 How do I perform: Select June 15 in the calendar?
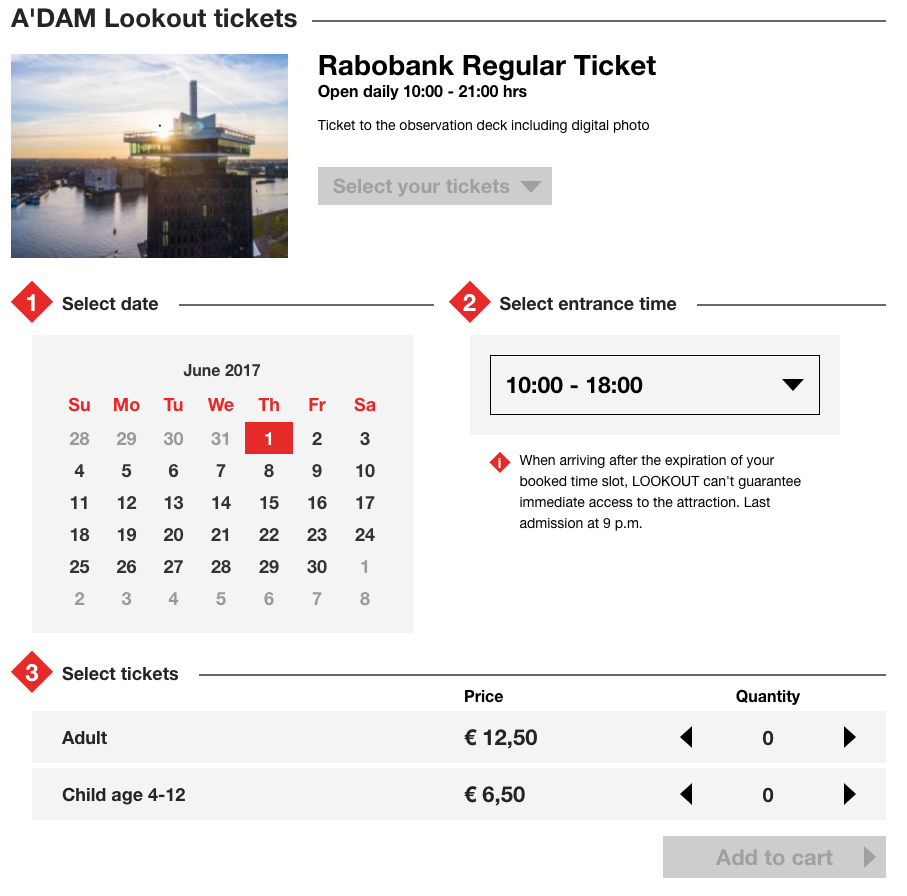[269, 503]
